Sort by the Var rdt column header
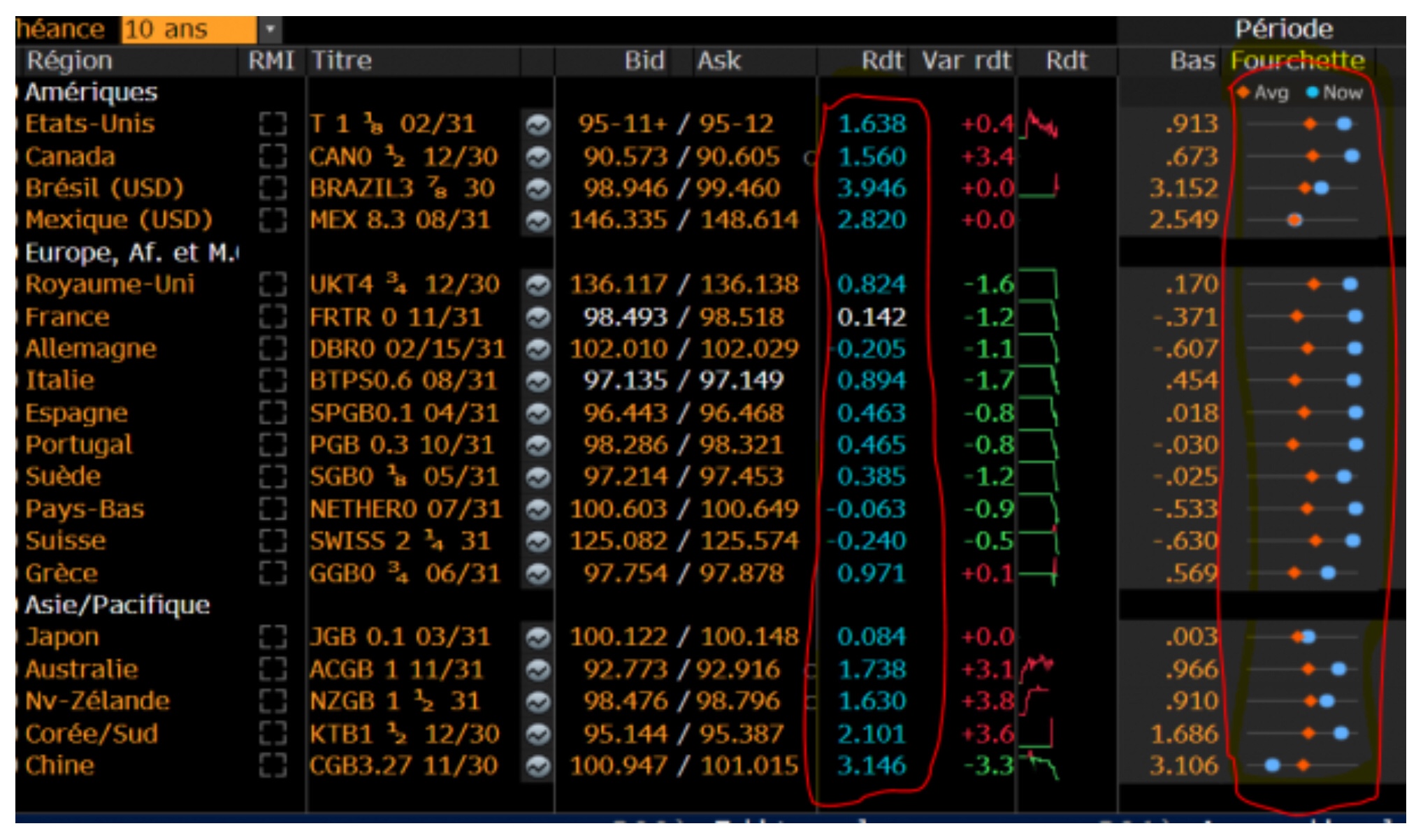This screenshot has height=840, width=1423. [x=966, y=61]
